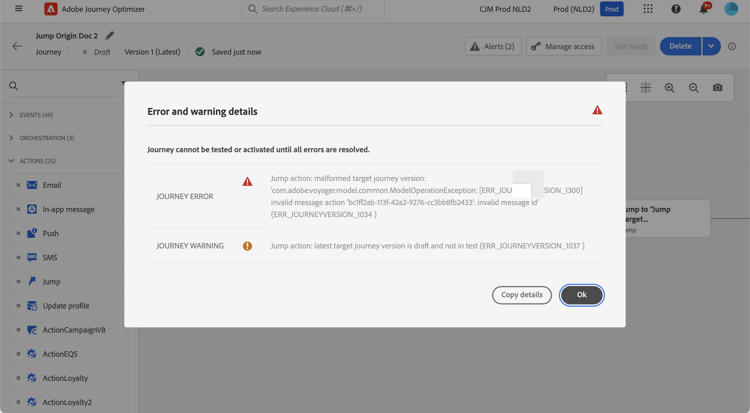Focus the Search Experience Cloud field
The image size is (750, 413).
313,9
